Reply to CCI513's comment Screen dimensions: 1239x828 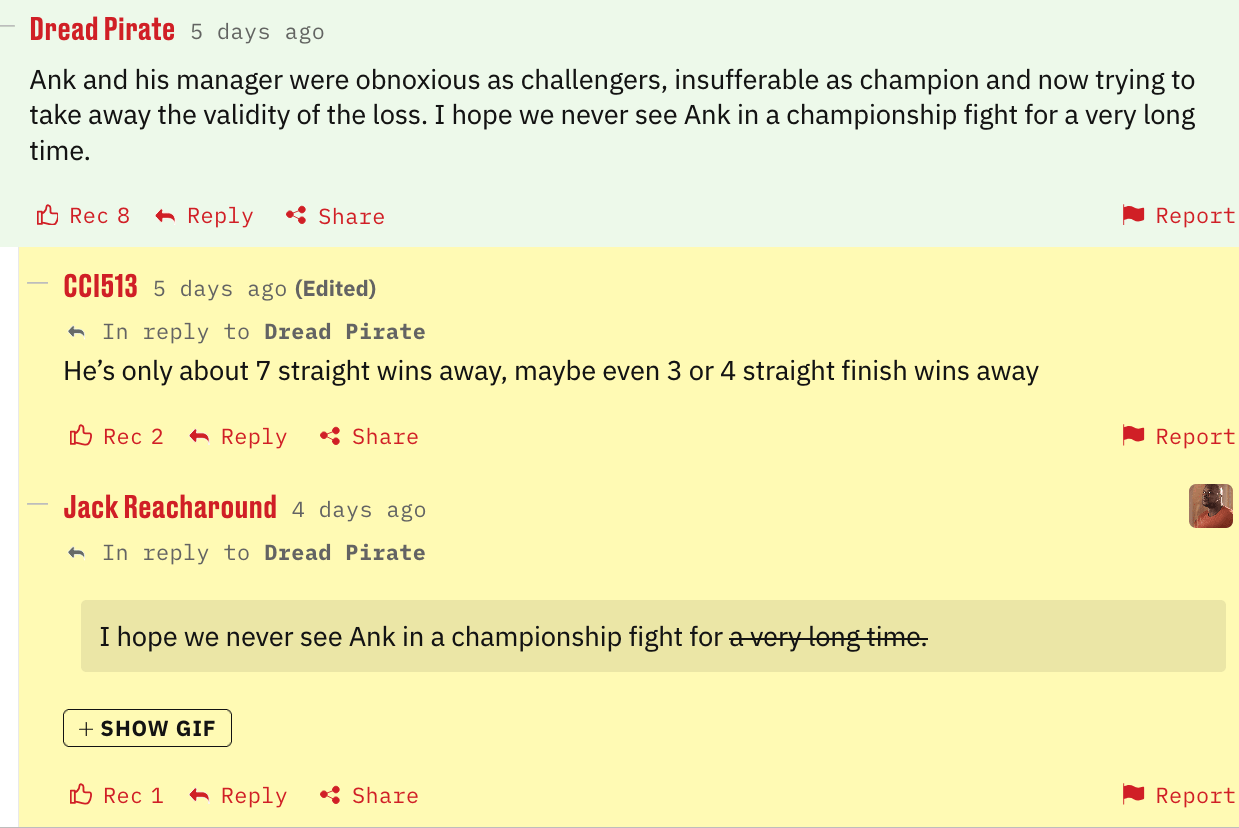[240, 437]
